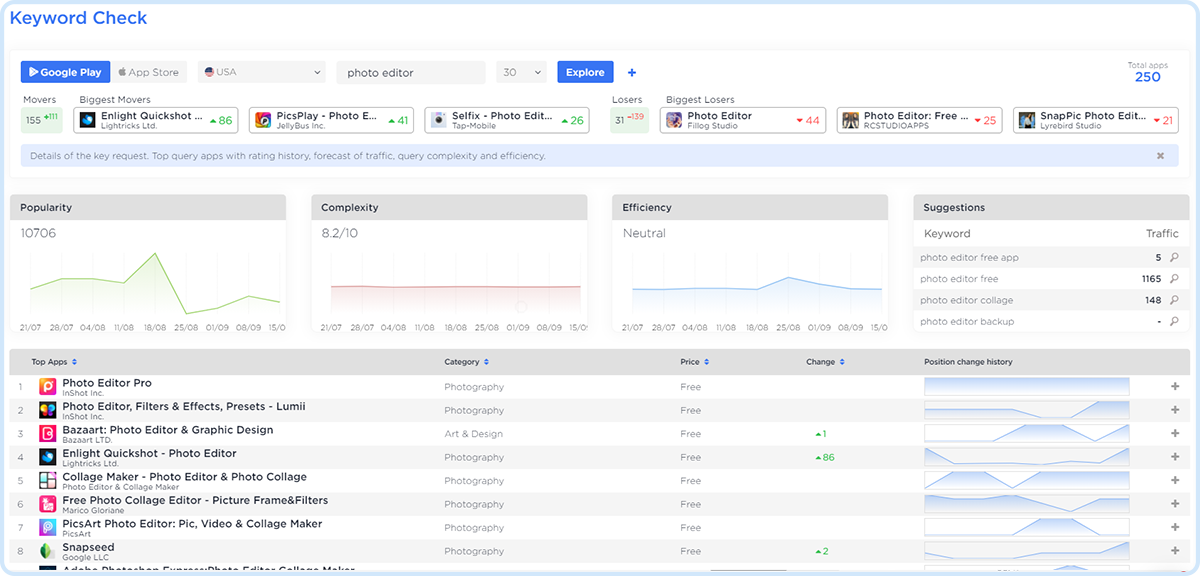Click the photo editor keyword input field
1200x576 pixels.
click(410, 73)
